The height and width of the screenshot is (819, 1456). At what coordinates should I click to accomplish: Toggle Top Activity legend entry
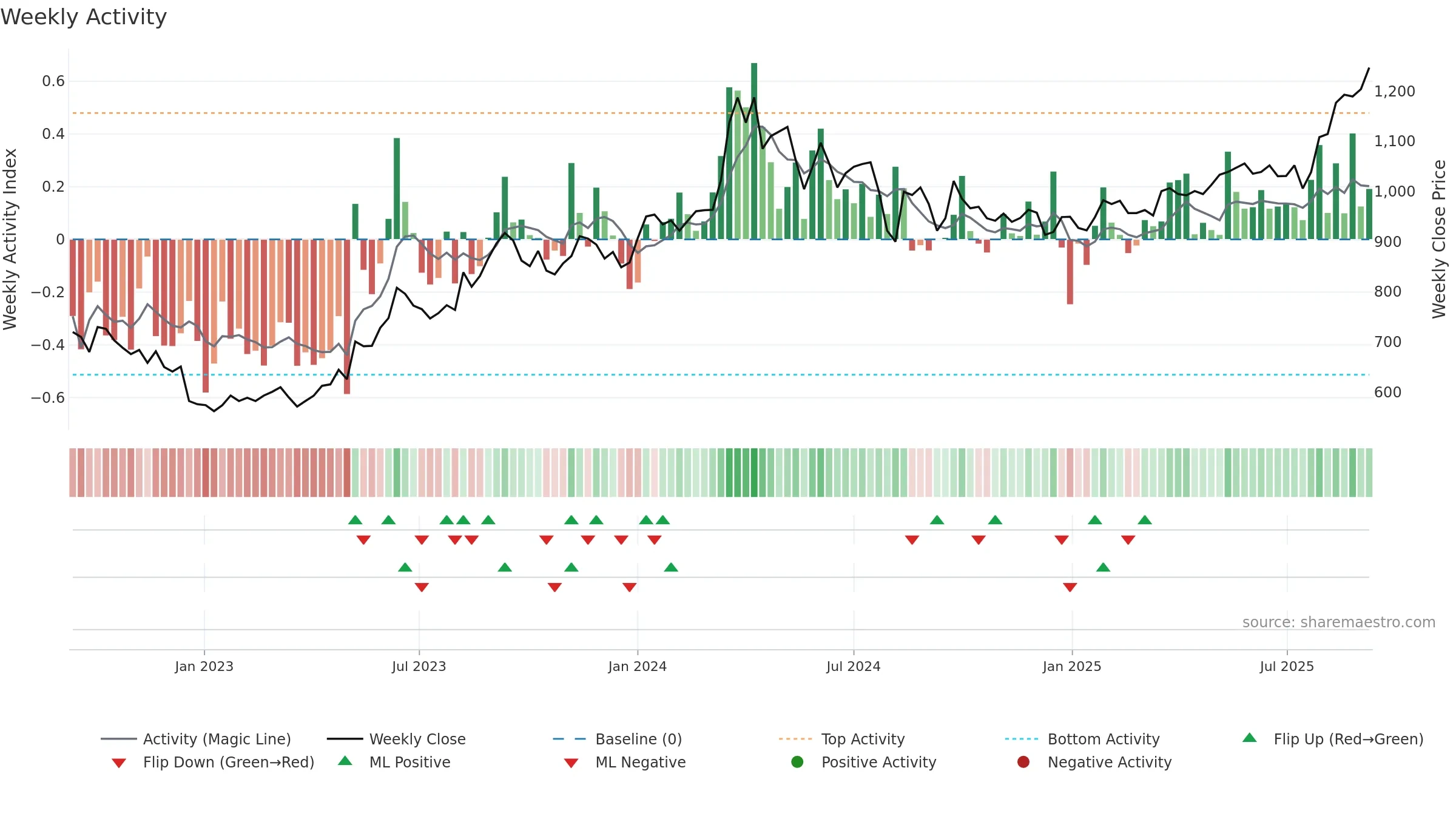click(841, 739)
